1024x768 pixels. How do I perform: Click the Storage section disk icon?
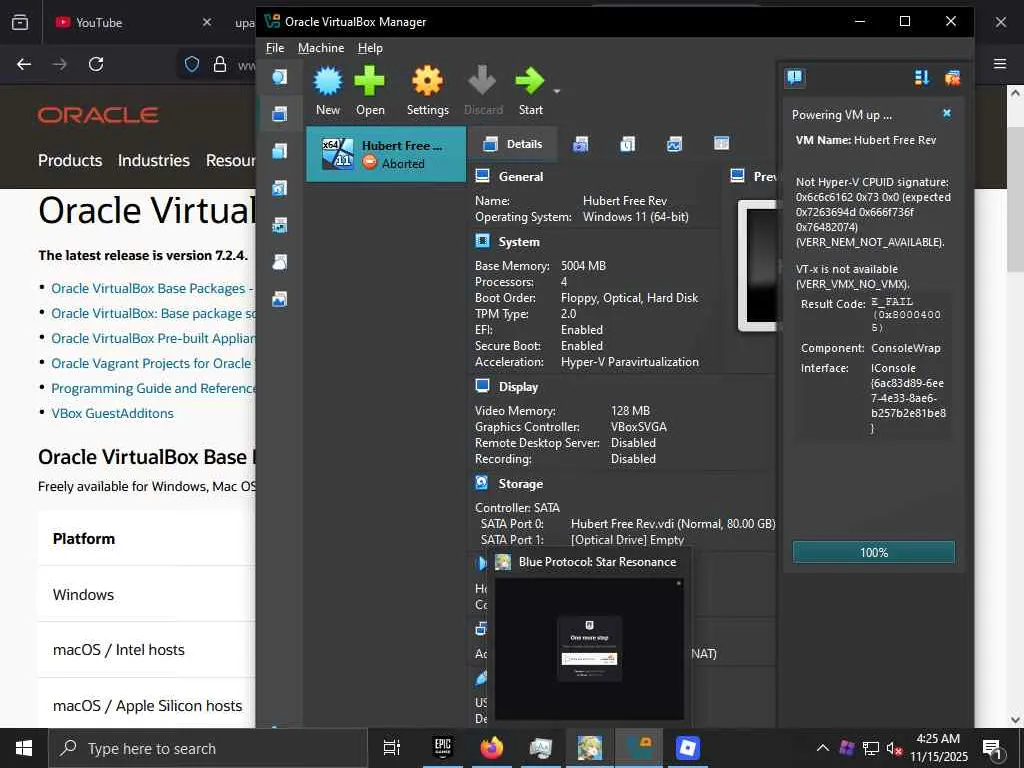tap(482, 483)
